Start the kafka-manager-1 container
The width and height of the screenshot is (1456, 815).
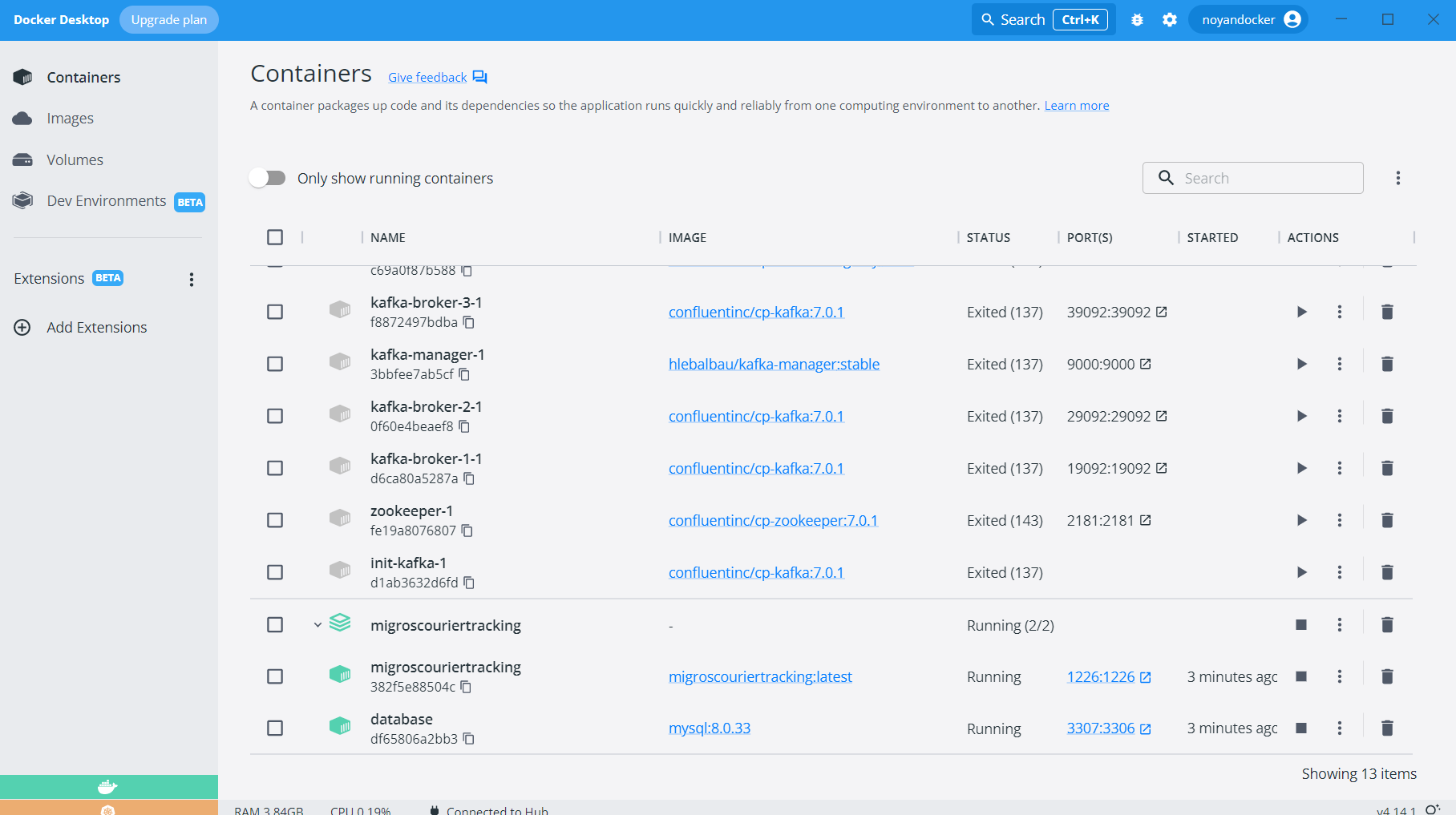coord(1301,364)
